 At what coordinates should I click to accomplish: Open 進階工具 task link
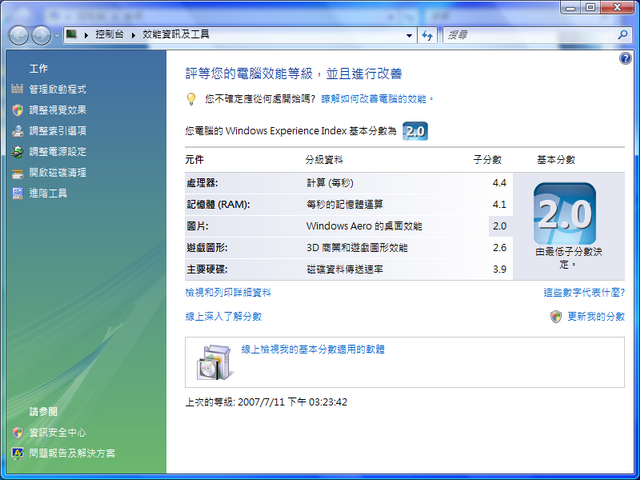click(x=48, y=193)
